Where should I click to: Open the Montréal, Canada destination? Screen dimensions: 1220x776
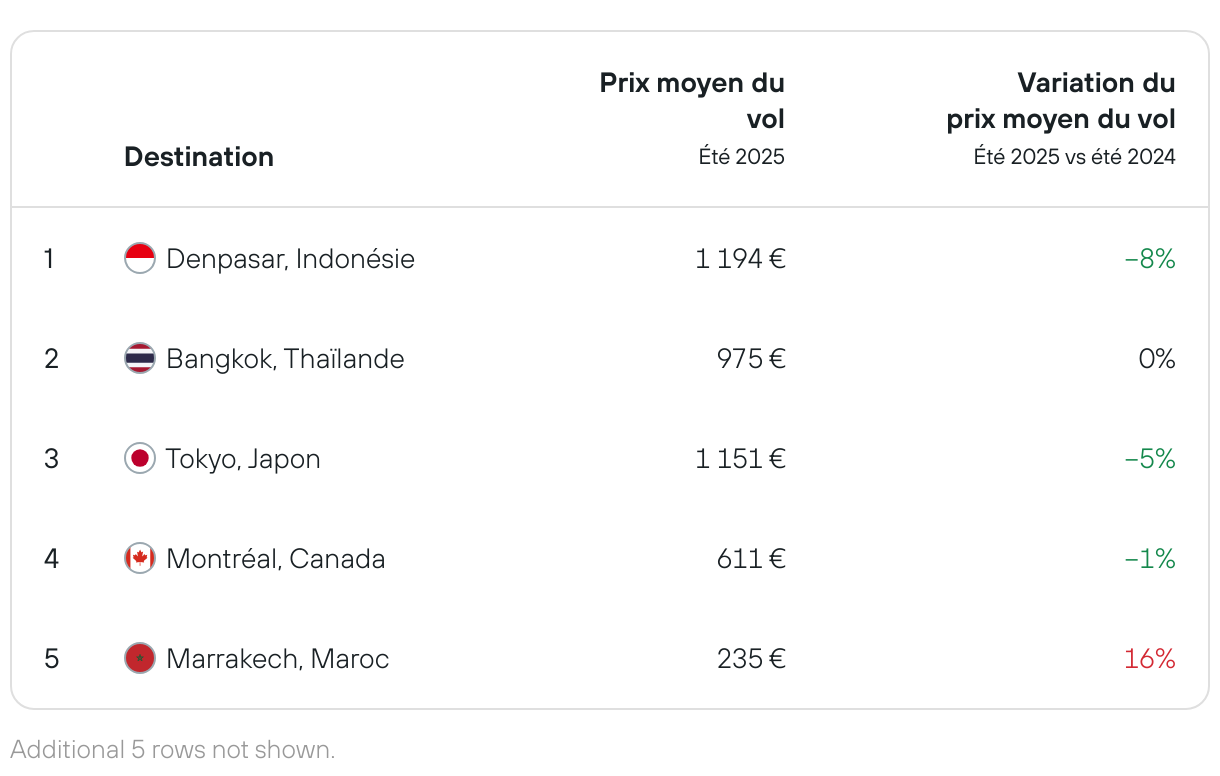tap(276, 559)
